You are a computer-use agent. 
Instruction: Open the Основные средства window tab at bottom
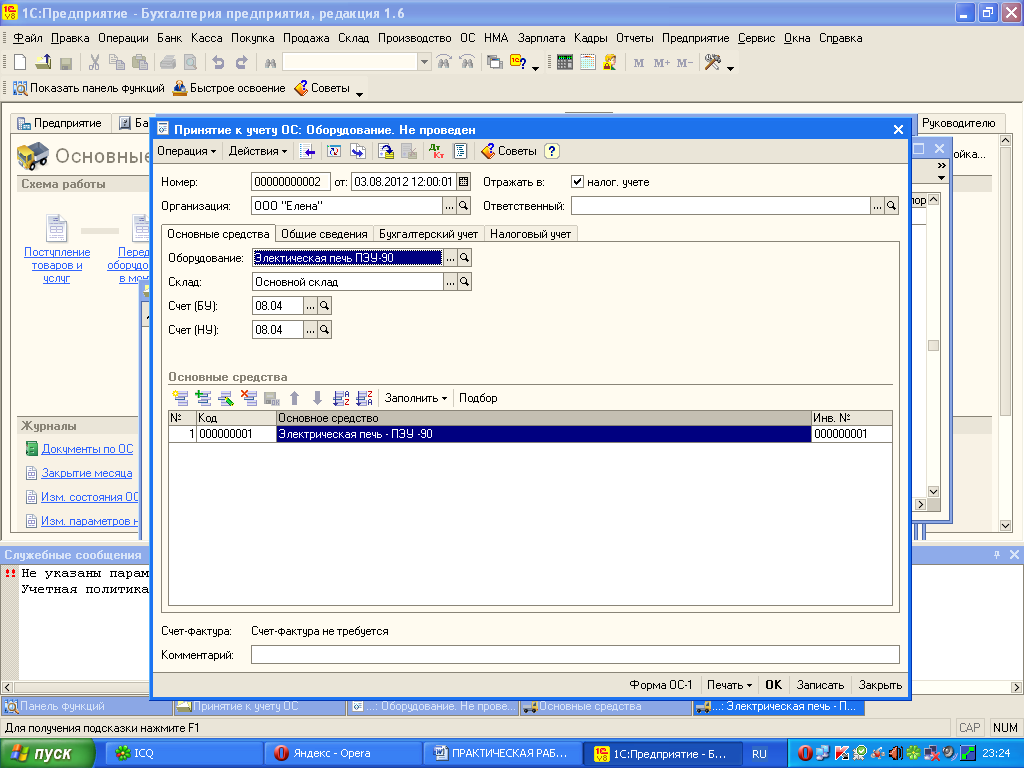tap(606, 706)
